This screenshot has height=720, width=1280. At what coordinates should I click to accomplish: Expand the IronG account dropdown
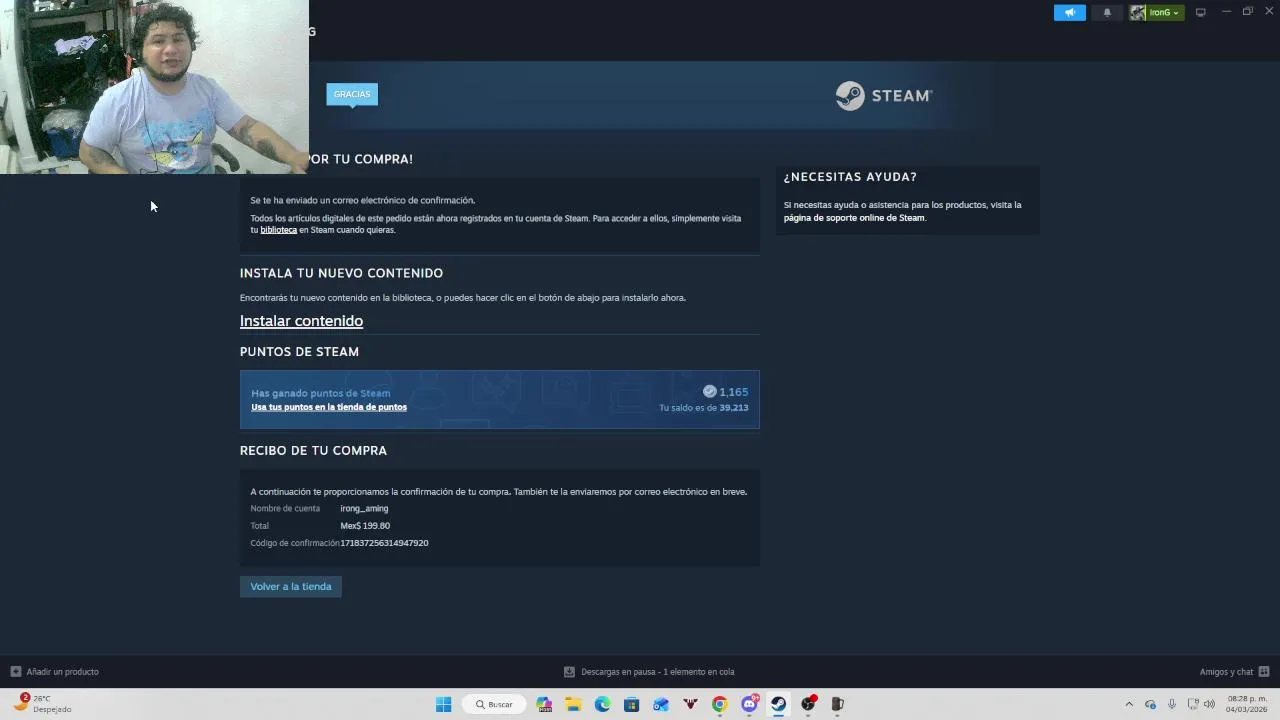[1165, 13]
